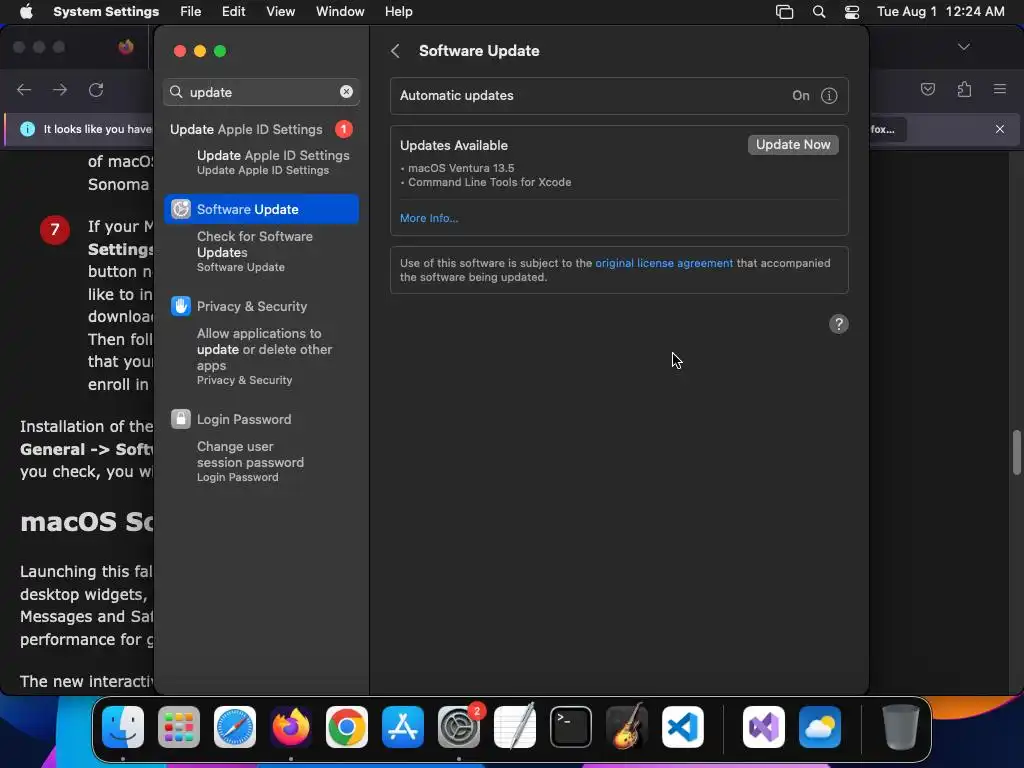This screenshot has width=1024, height=768.
Task: Click the Update Apple ID Settings sub-result
Action: 273,162
